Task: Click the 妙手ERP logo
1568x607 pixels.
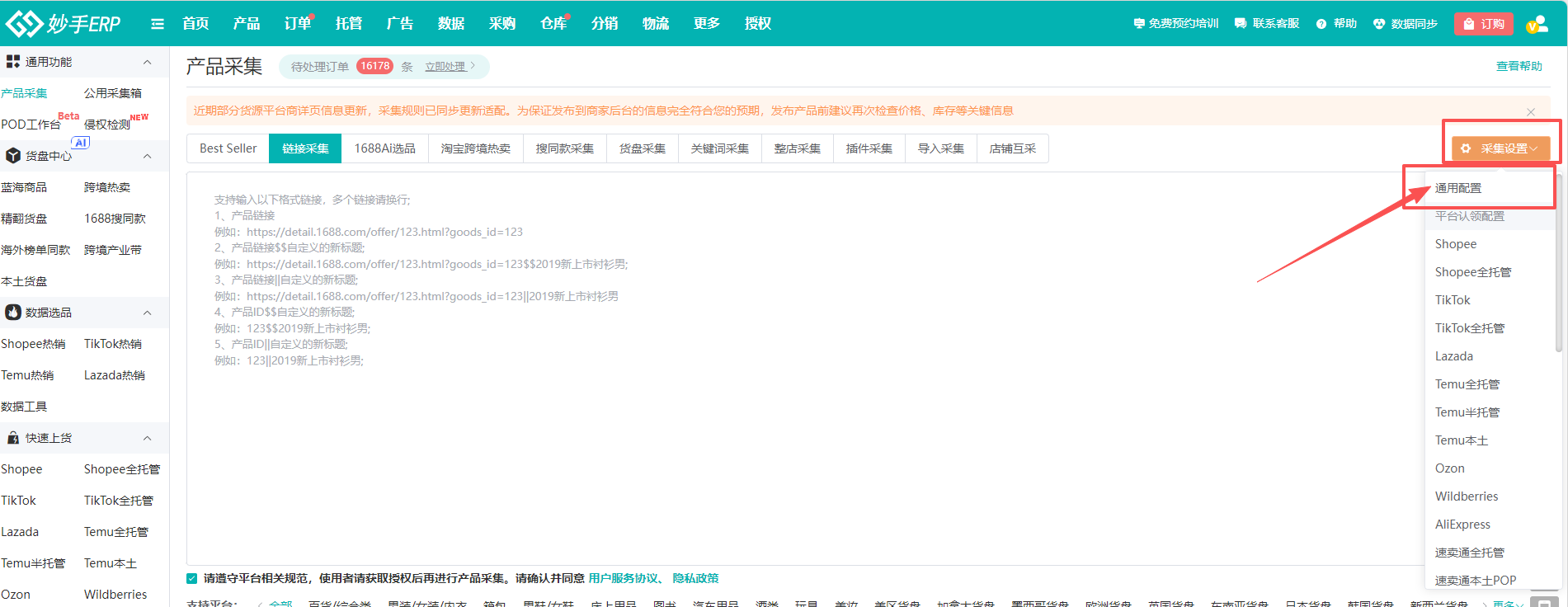Action: (x=64, y=24)
